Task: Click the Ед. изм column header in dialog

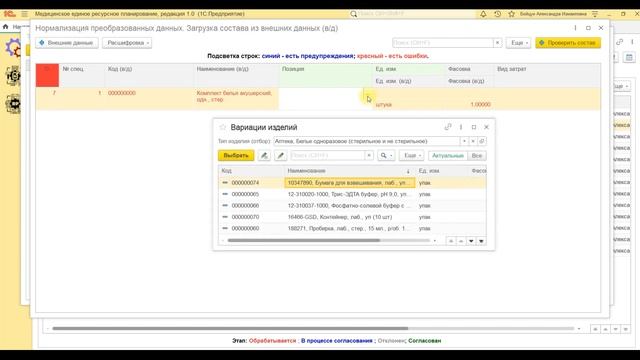Action: (x=442, y=171)
